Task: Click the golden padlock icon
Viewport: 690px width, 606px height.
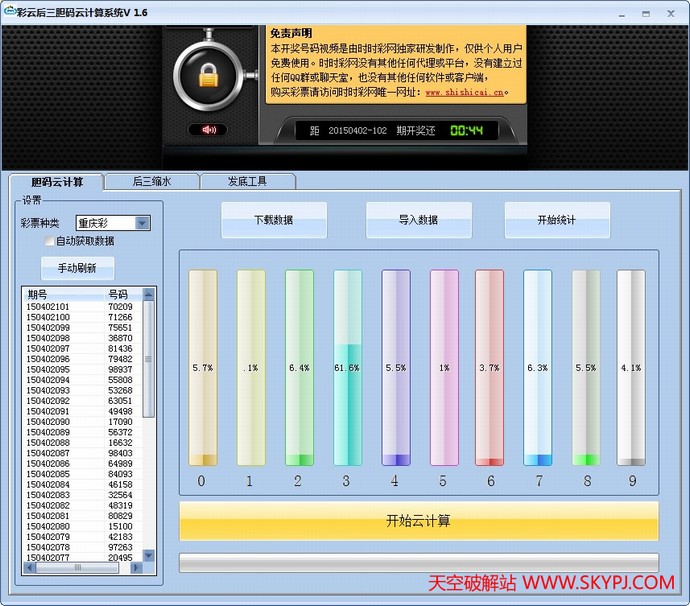Action: point(208,74)
